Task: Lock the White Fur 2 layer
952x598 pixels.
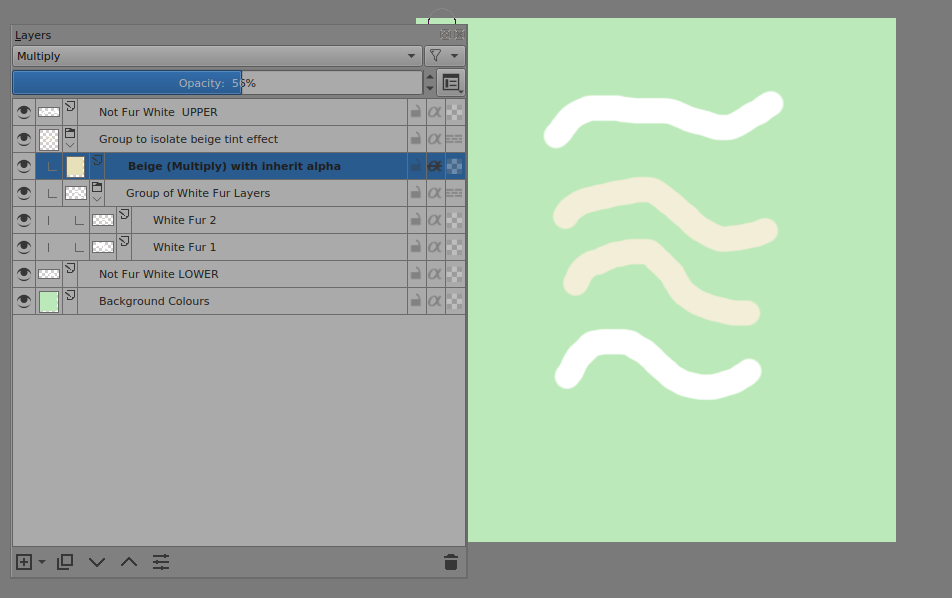Action: point(416,220)
